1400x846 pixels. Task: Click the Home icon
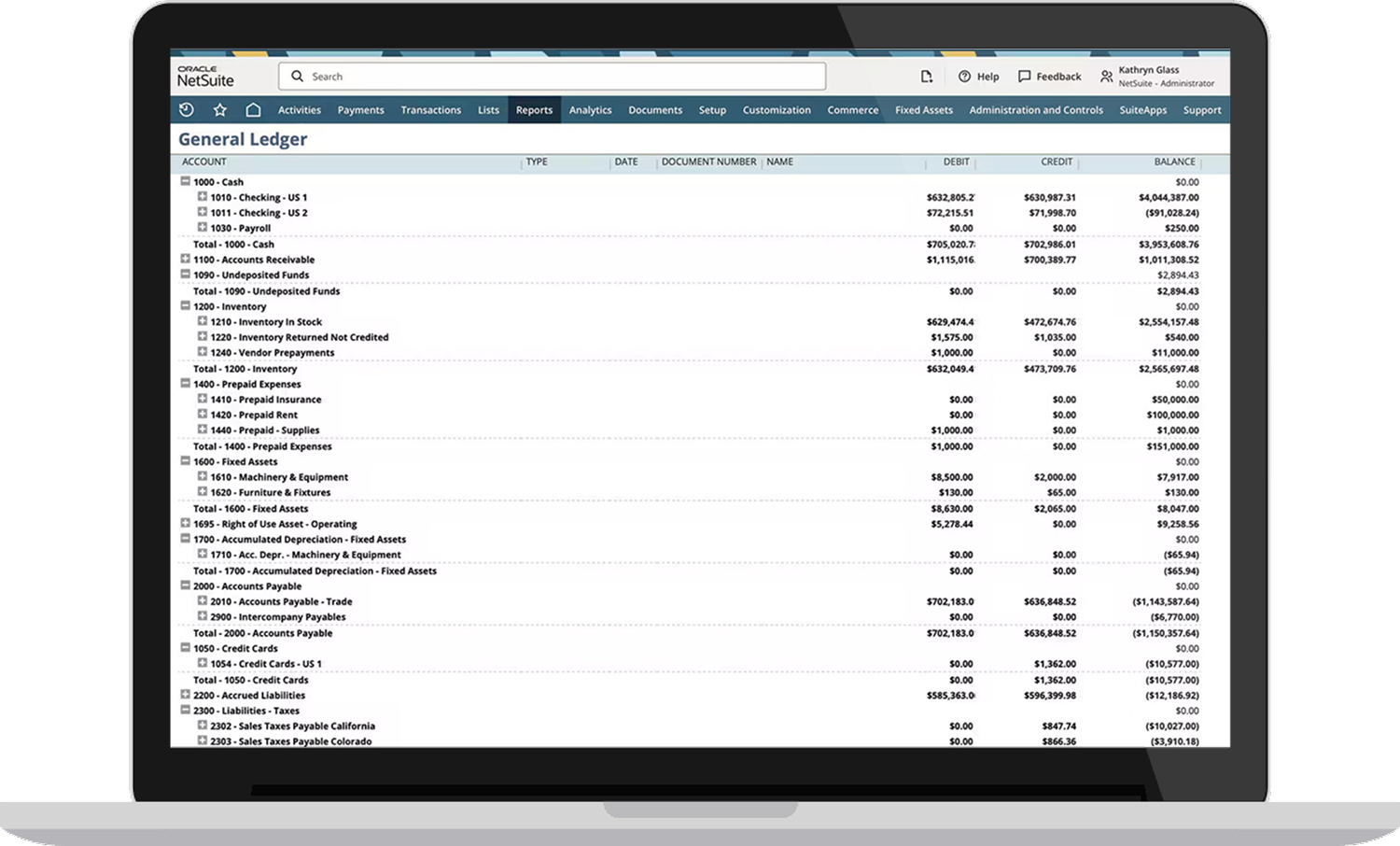253,109
